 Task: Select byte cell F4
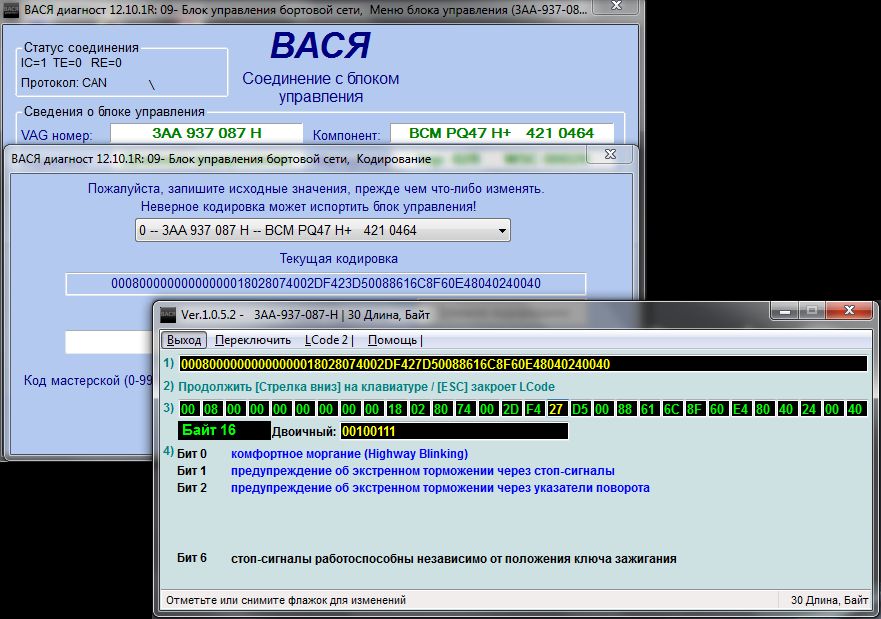(533, 409)
